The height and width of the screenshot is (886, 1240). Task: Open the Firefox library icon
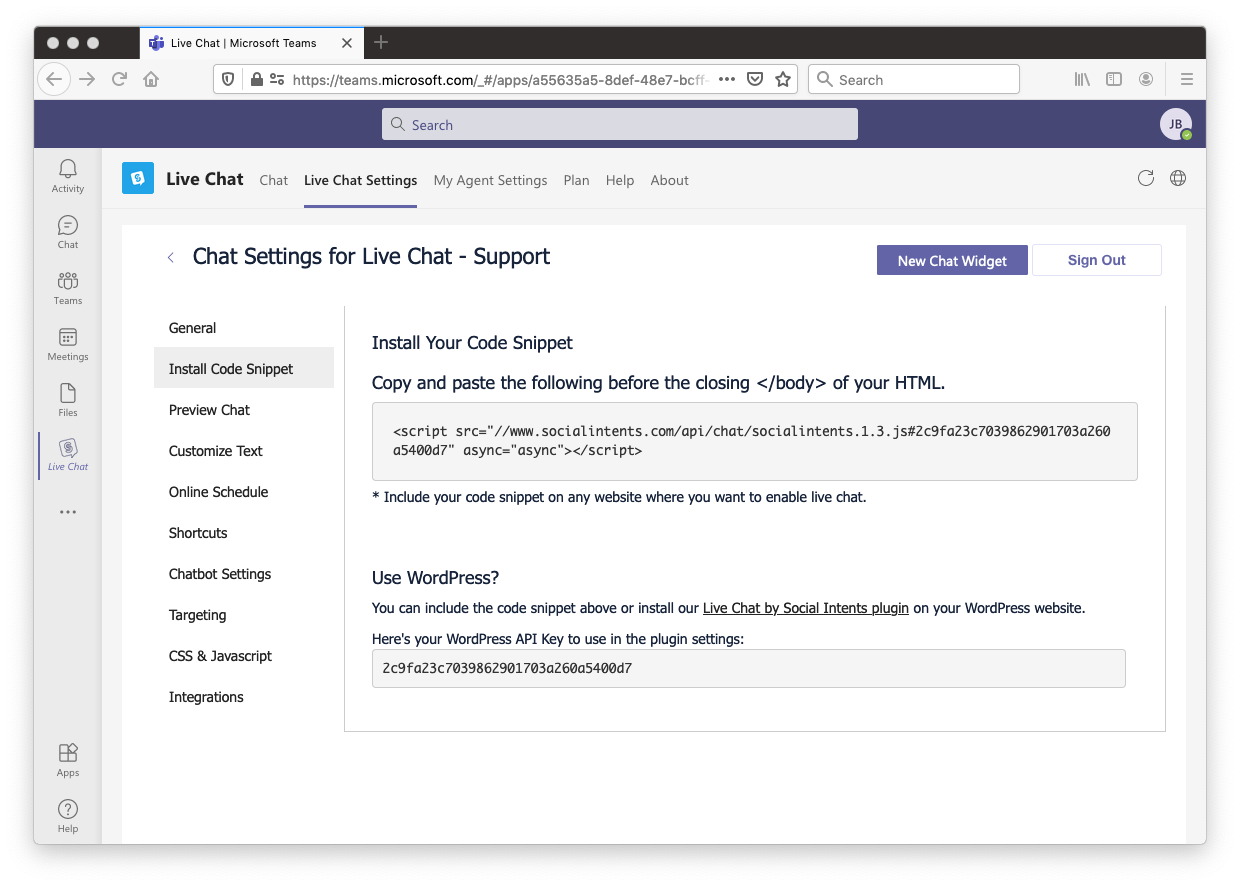[x=1082, y=79]
